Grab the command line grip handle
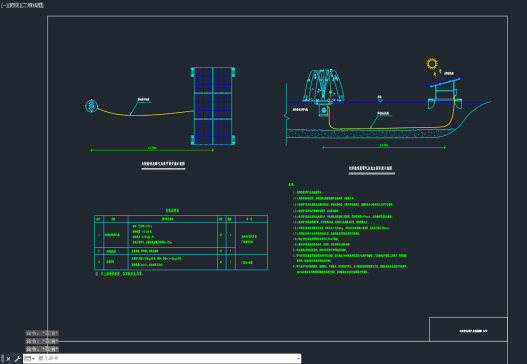 (2, 359)
